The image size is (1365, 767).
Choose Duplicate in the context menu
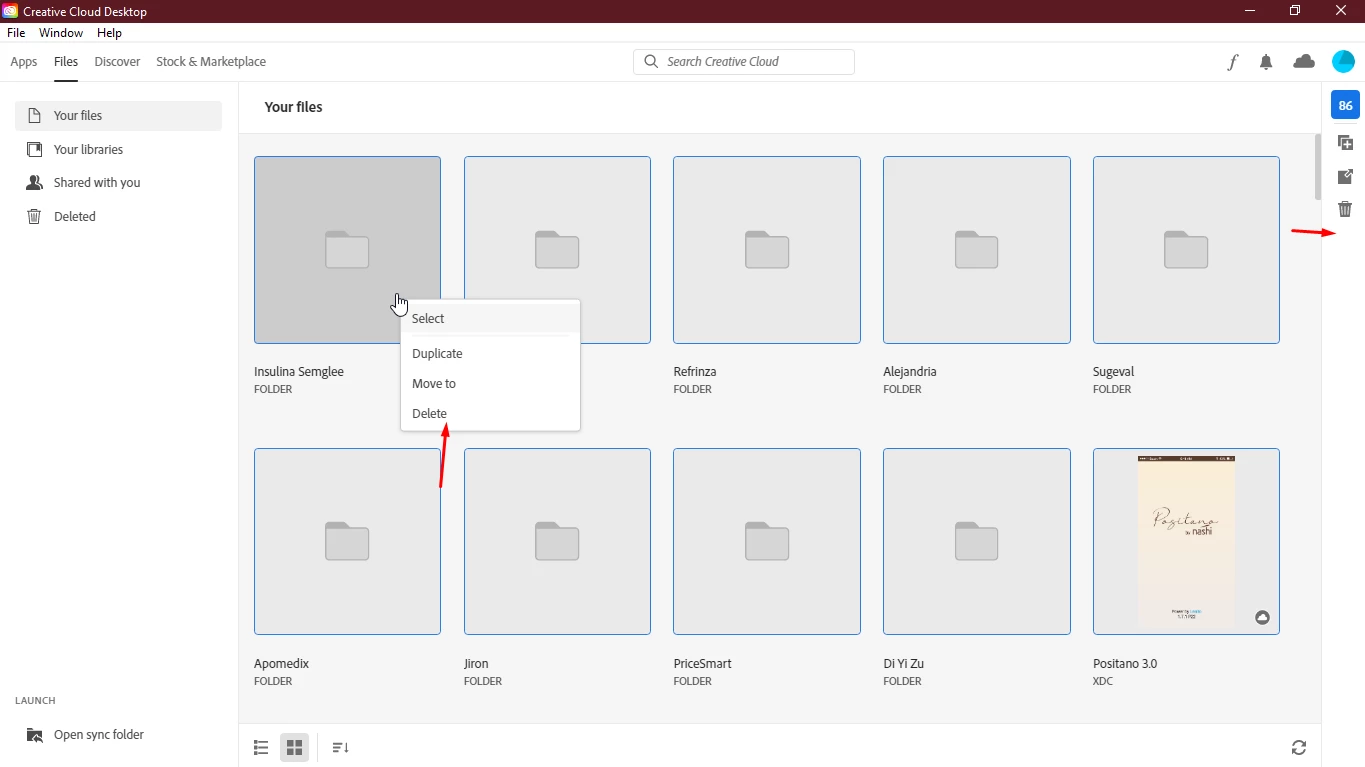490,353
